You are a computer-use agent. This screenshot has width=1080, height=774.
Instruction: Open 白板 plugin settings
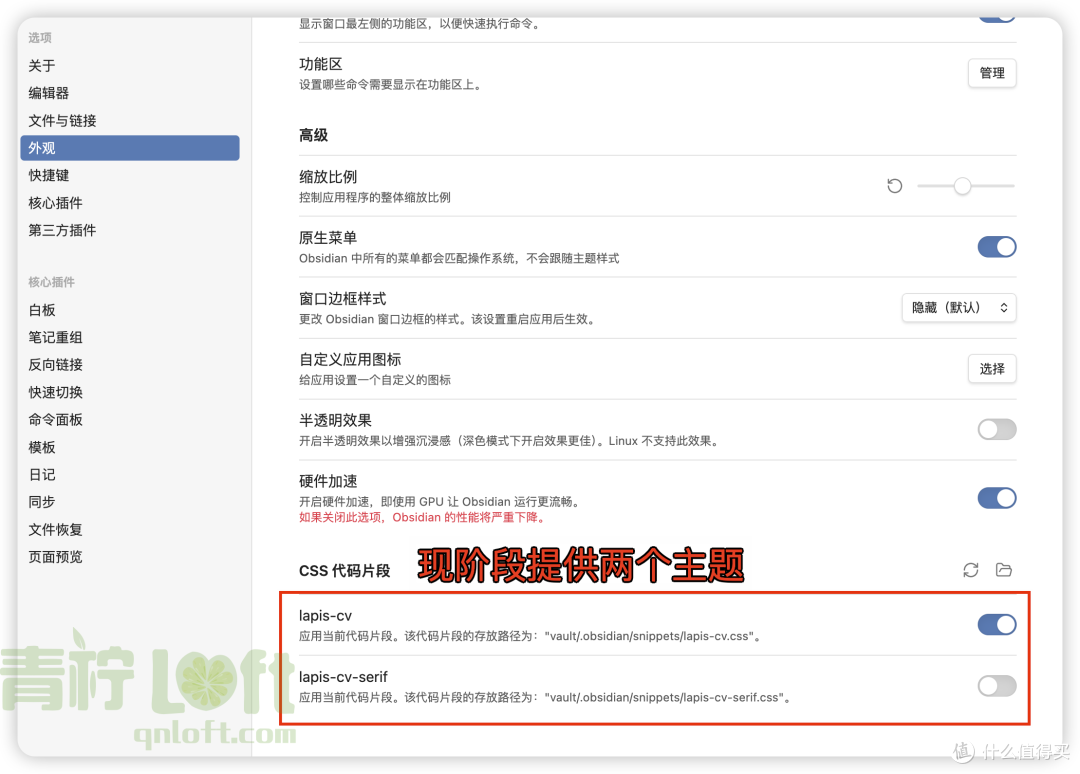pos(130,310)
